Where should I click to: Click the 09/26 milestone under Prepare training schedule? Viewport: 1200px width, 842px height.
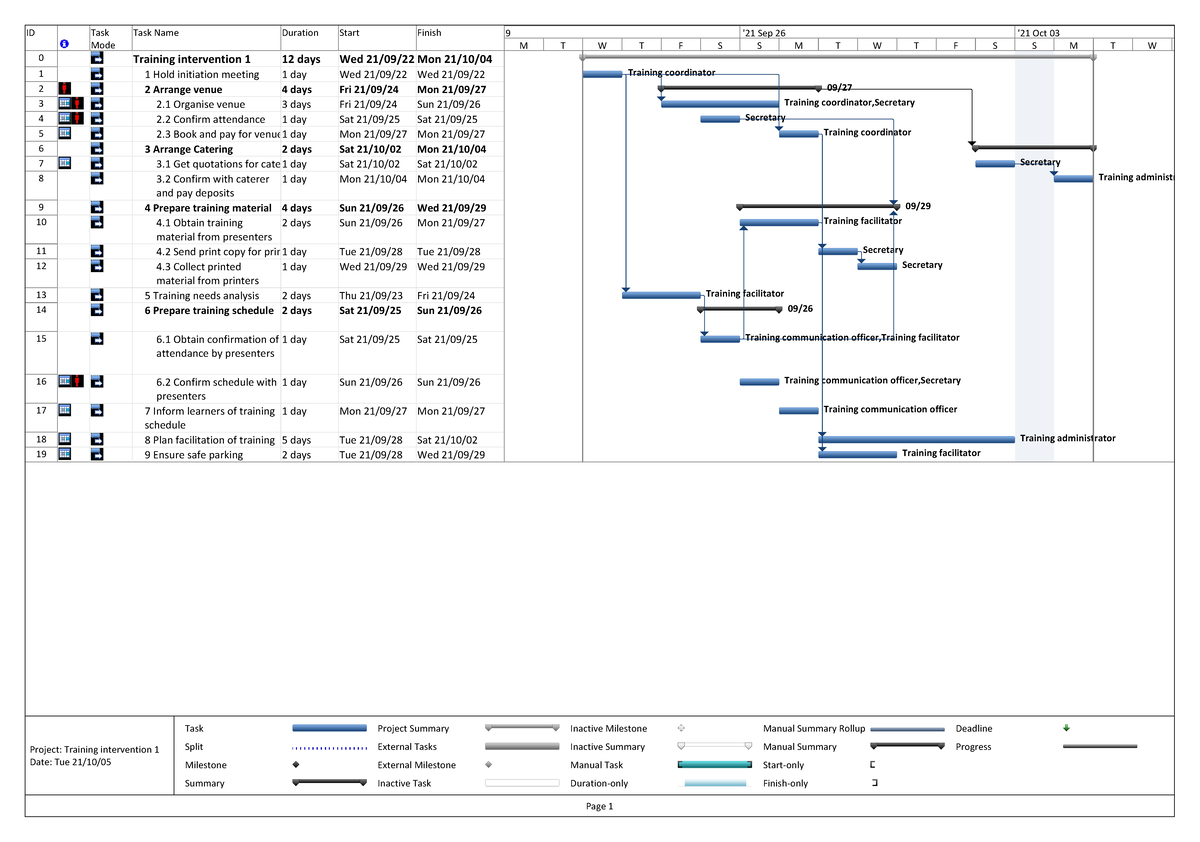[x=778, y=308]
